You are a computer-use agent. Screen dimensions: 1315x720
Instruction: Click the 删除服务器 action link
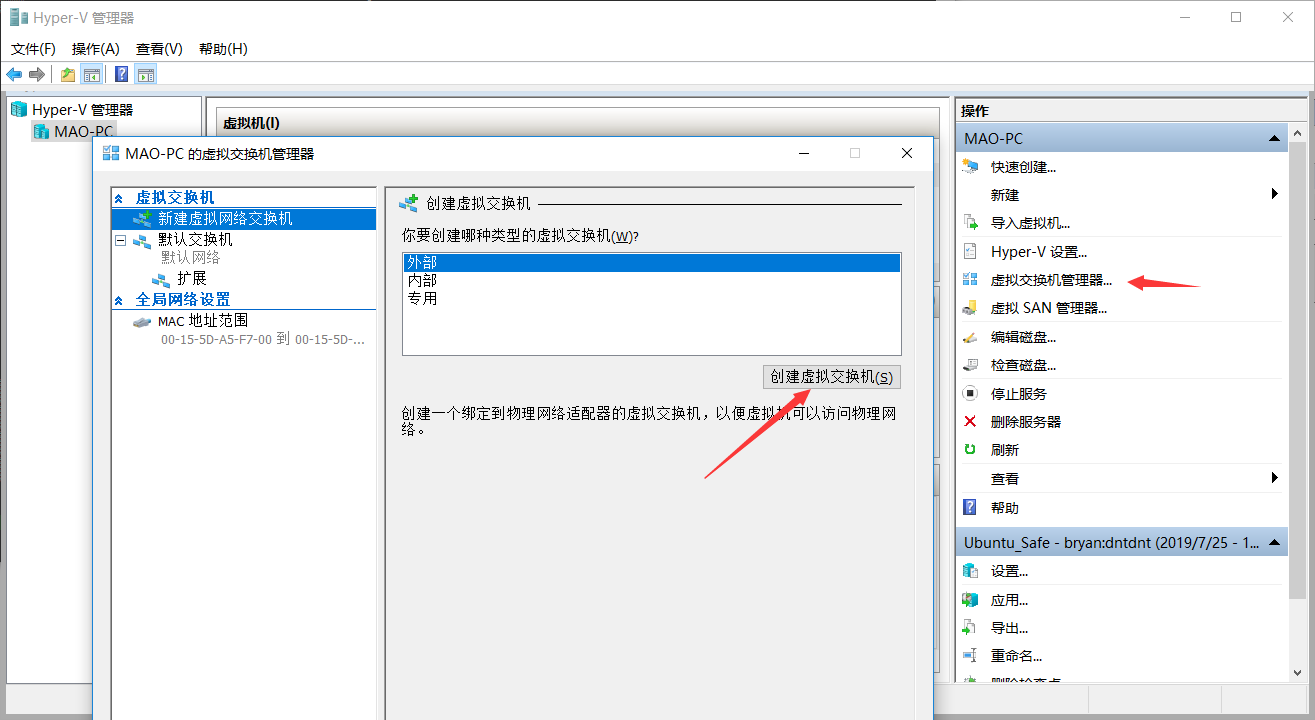pyautogui.click(x=1026, y=422)
